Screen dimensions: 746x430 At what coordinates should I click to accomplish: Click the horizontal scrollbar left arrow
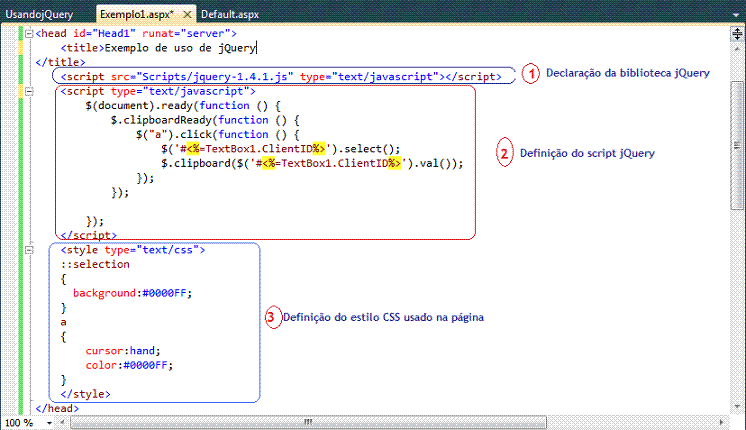(62, 422)
